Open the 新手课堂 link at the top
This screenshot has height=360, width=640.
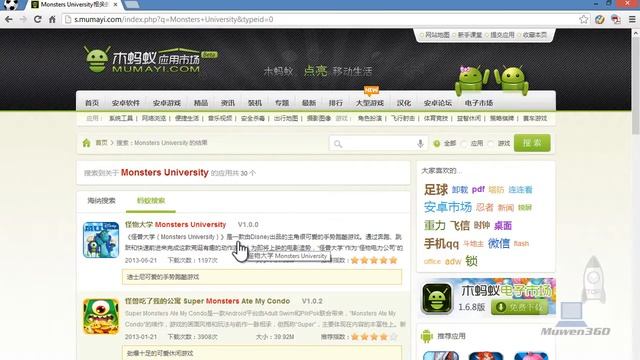(470, 35)
